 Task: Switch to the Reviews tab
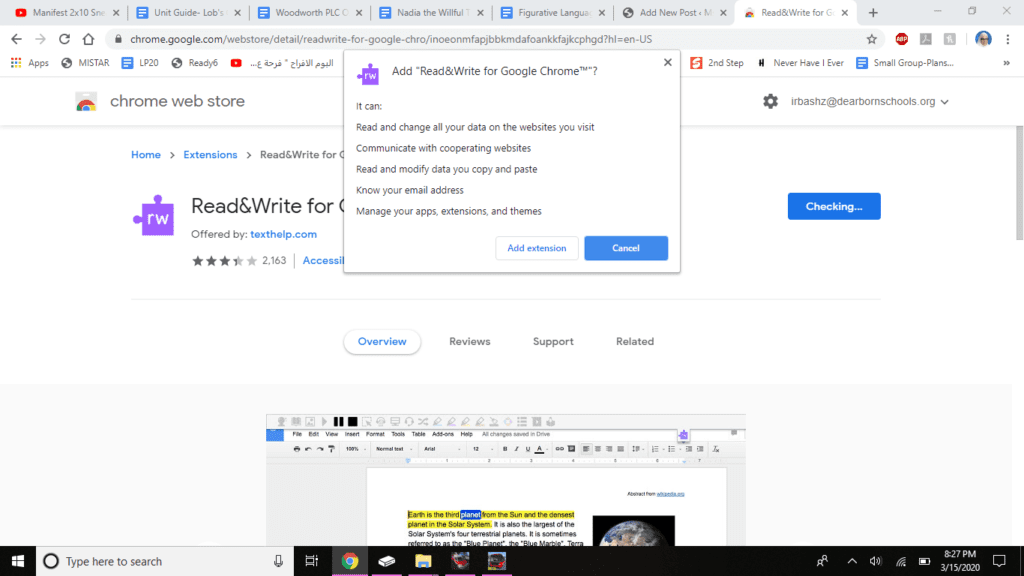point(470,342)
